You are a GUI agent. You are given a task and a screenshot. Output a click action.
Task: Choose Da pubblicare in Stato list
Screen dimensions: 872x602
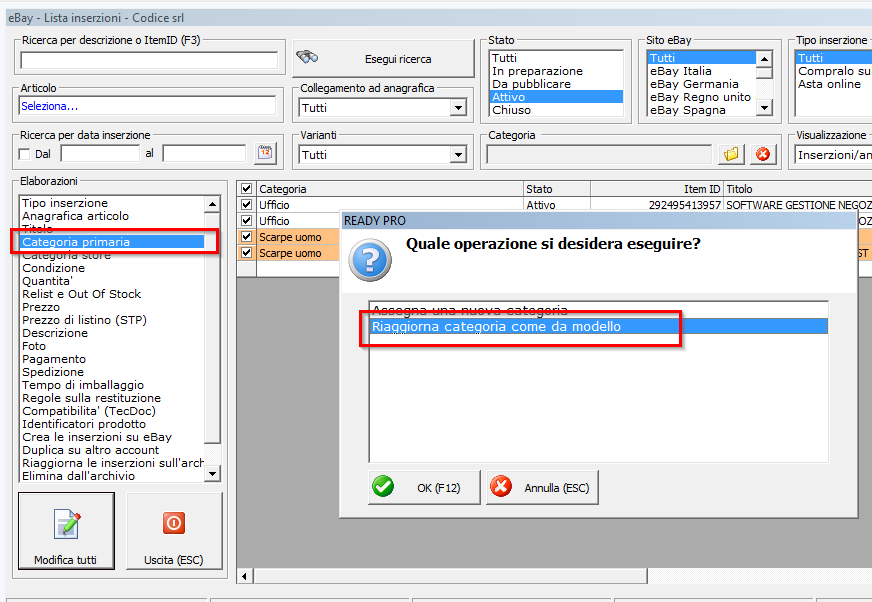coord(556,84)
